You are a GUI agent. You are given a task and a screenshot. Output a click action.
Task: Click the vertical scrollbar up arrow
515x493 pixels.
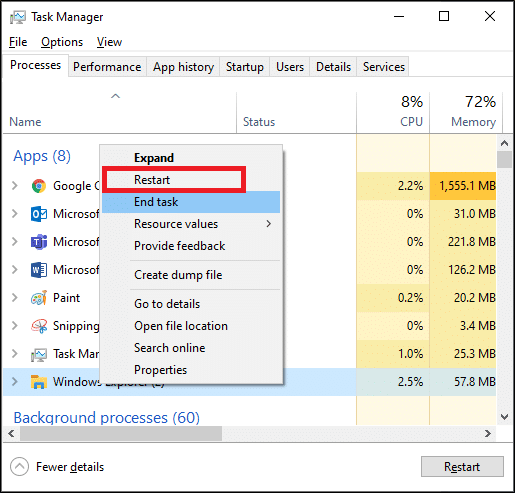pos(504,143)
